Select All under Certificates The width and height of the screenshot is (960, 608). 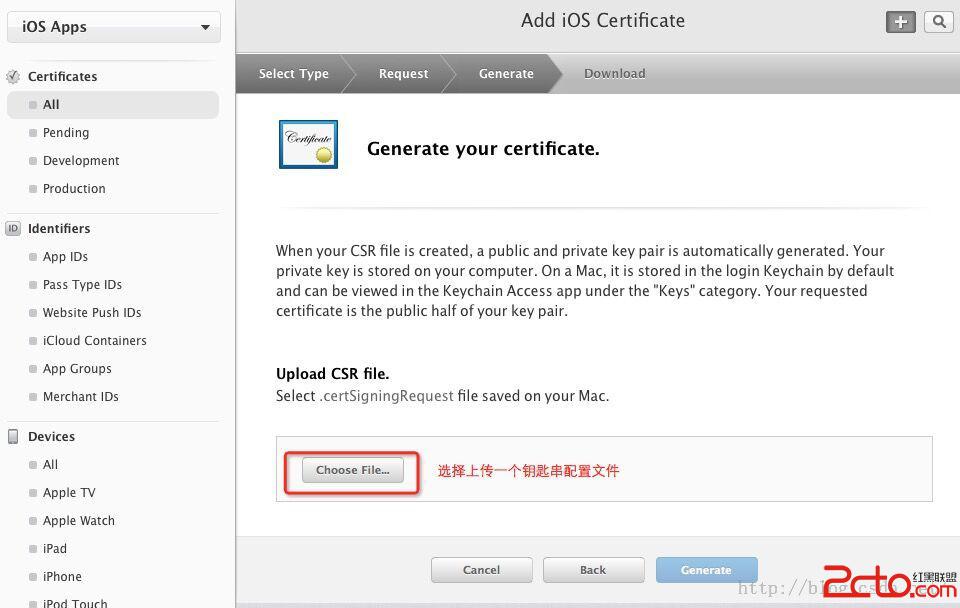tap(113, 105)
